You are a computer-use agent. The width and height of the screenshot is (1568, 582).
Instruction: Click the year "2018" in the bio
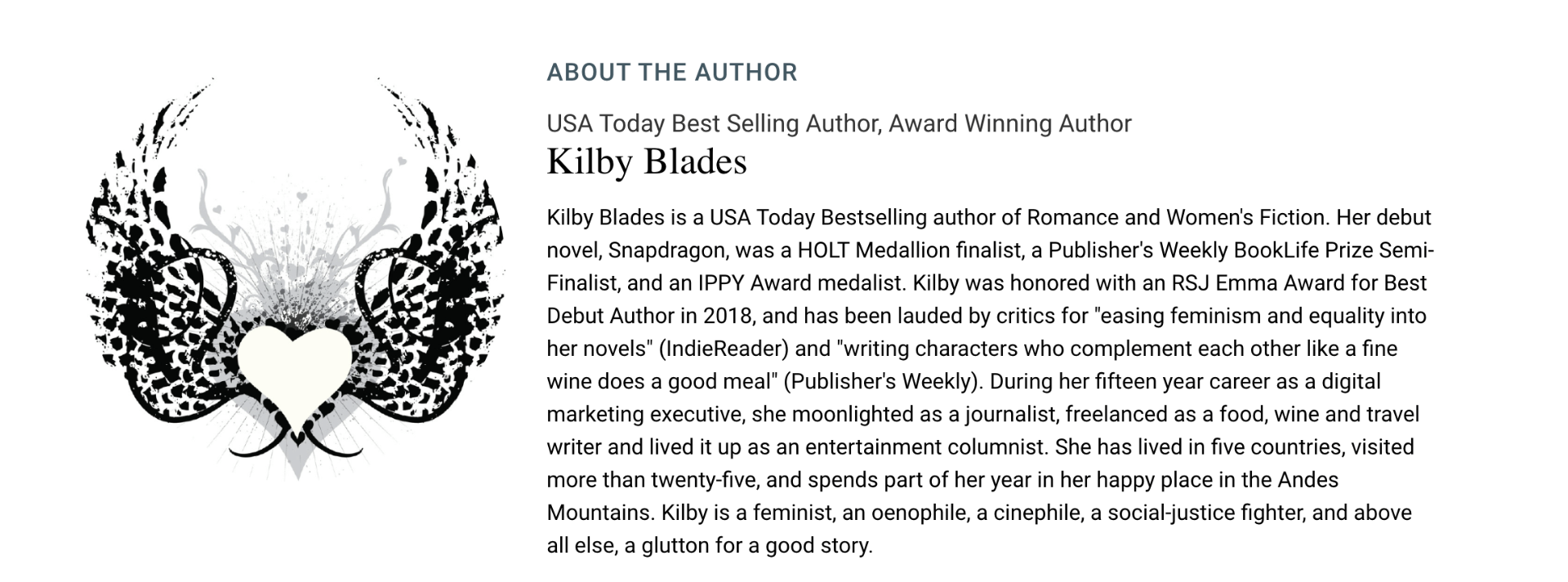[x=727, y=316]
